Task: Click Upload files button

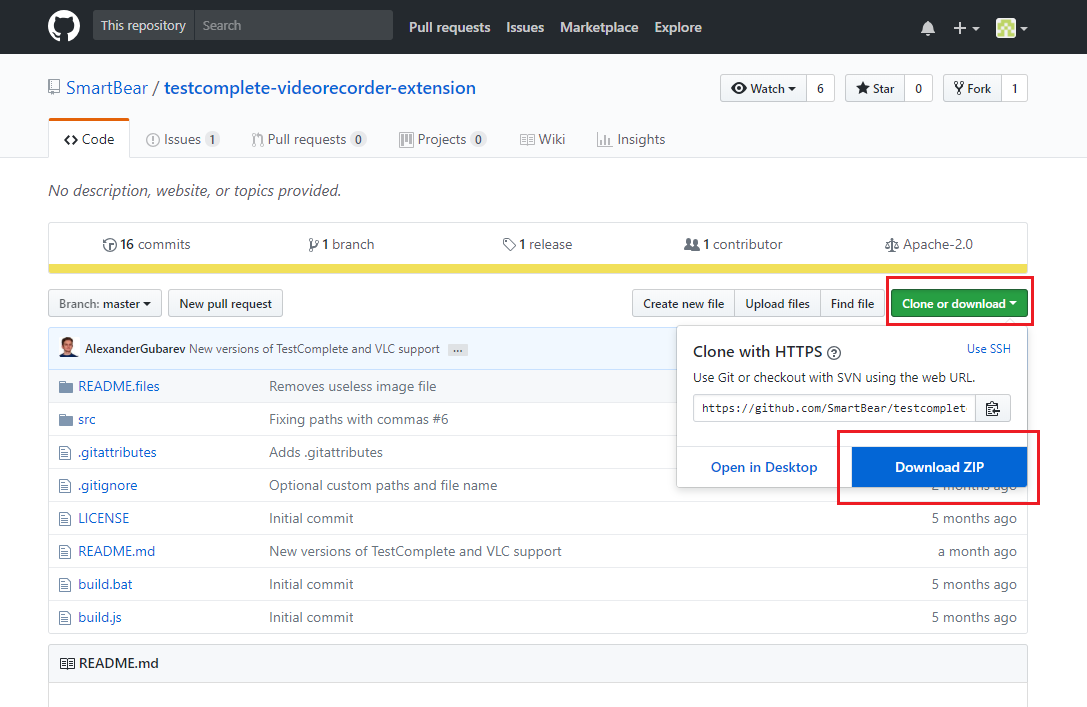Action: (x=777, y=304)
